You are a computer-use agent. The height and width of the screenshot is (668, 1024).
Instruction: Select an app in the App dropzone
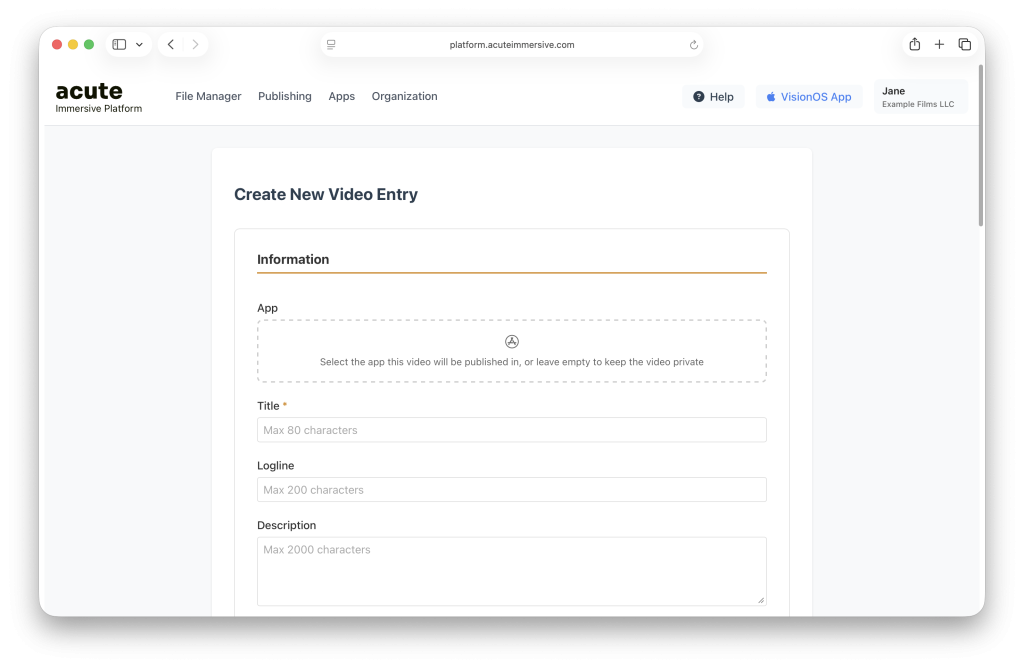511,351
